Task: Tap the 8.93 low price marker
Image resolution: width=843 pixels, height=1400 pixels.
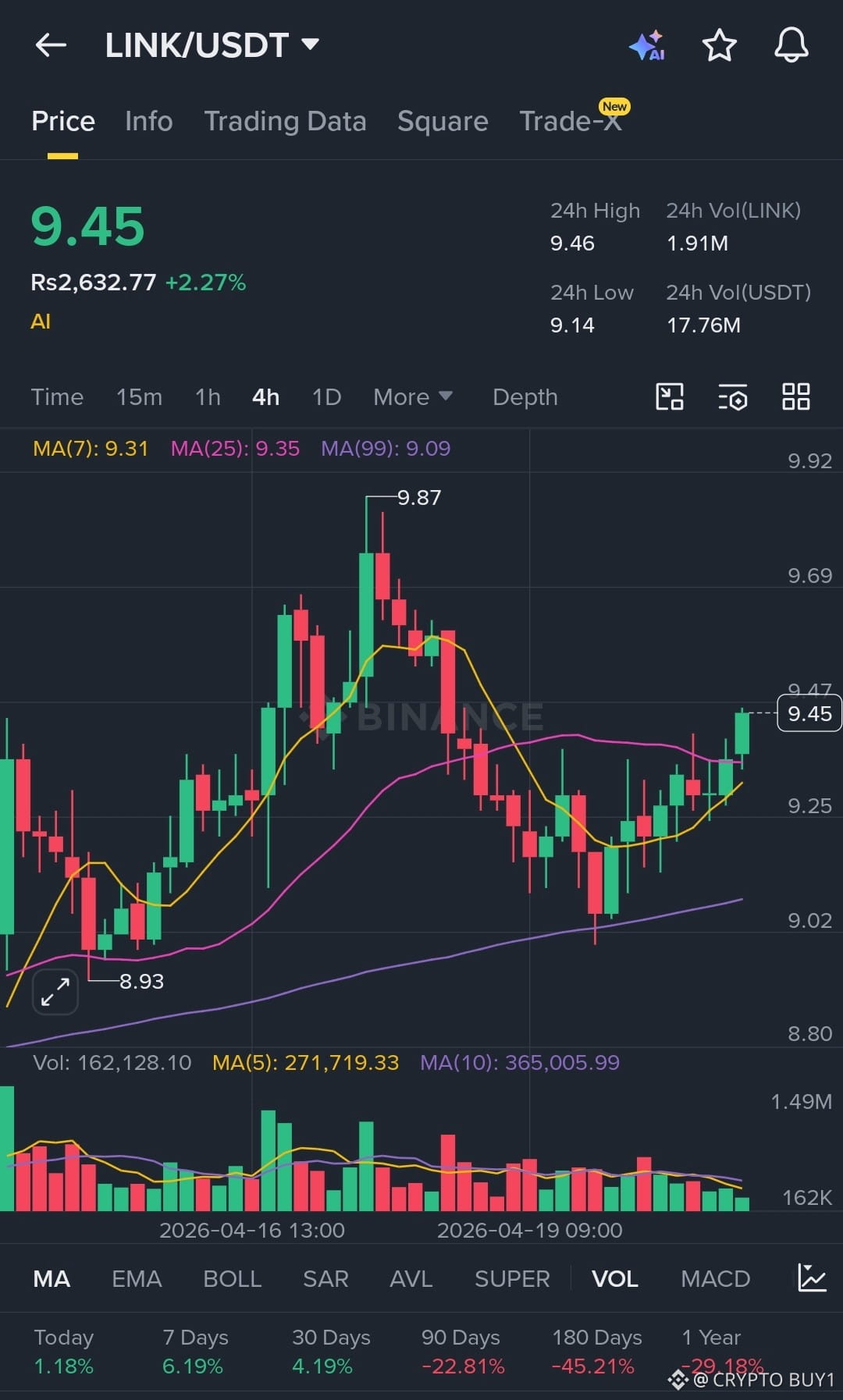Action: [141, 982]
